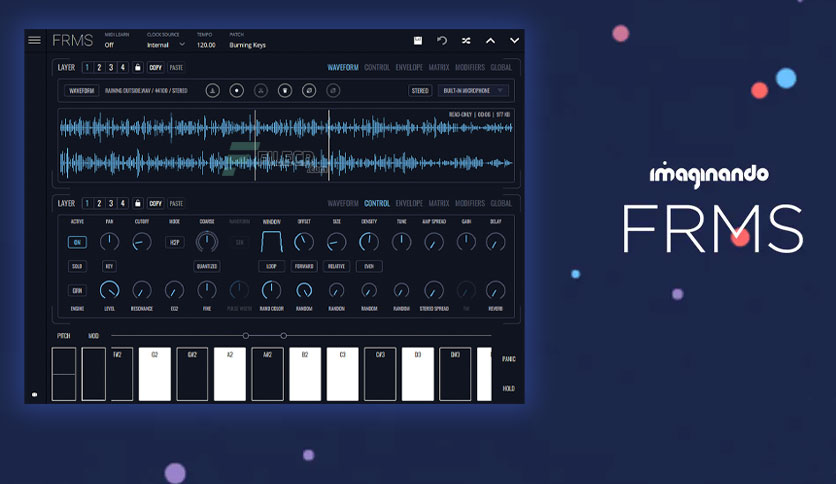
Task: Open the Relative size mode selector
Action: coord(336,266)
